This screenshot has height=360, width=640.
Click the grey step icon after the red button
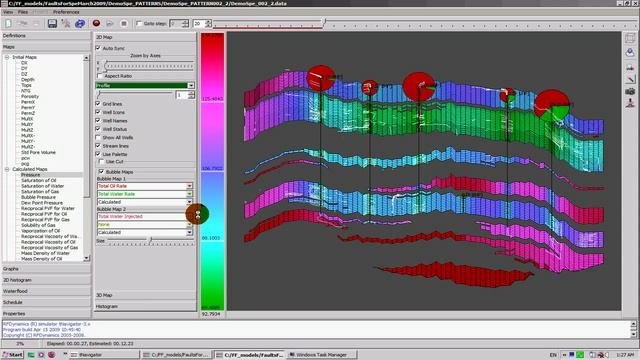[110, 23]
